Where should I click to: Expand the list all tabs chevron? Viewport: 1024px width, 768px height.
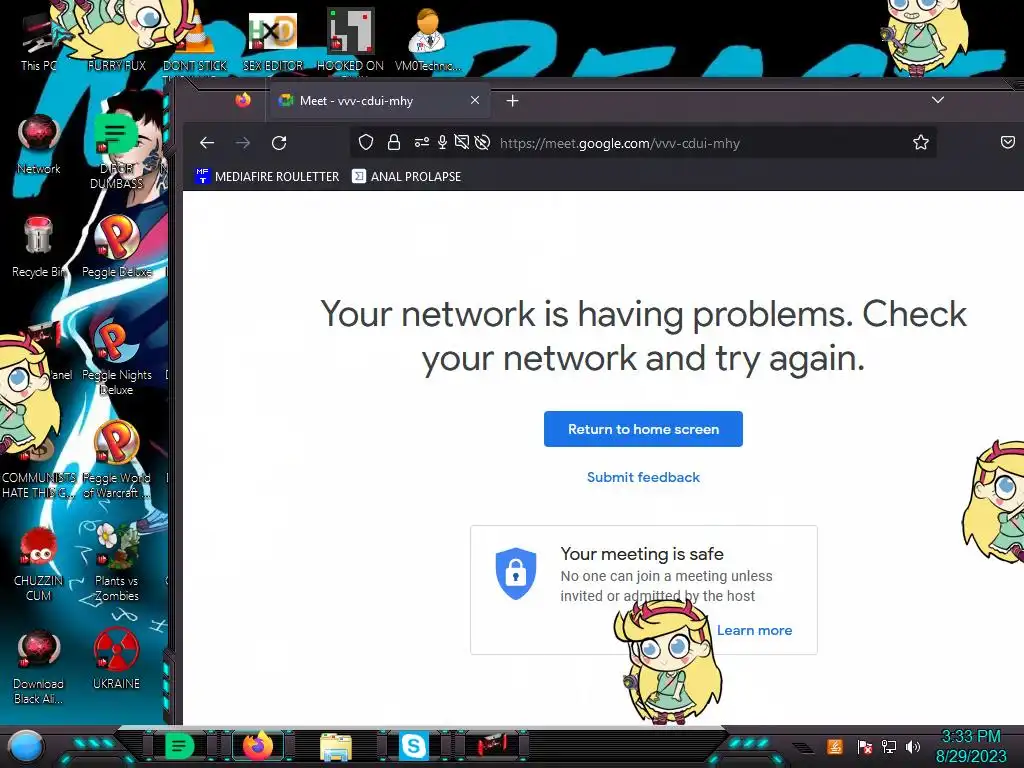[938, 100]
